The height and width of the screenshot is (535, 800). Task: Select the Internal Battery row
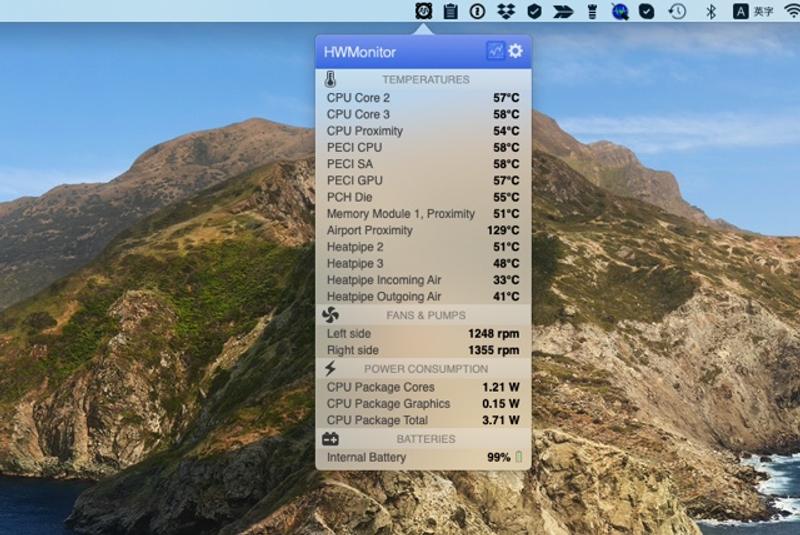pos(423,457)
